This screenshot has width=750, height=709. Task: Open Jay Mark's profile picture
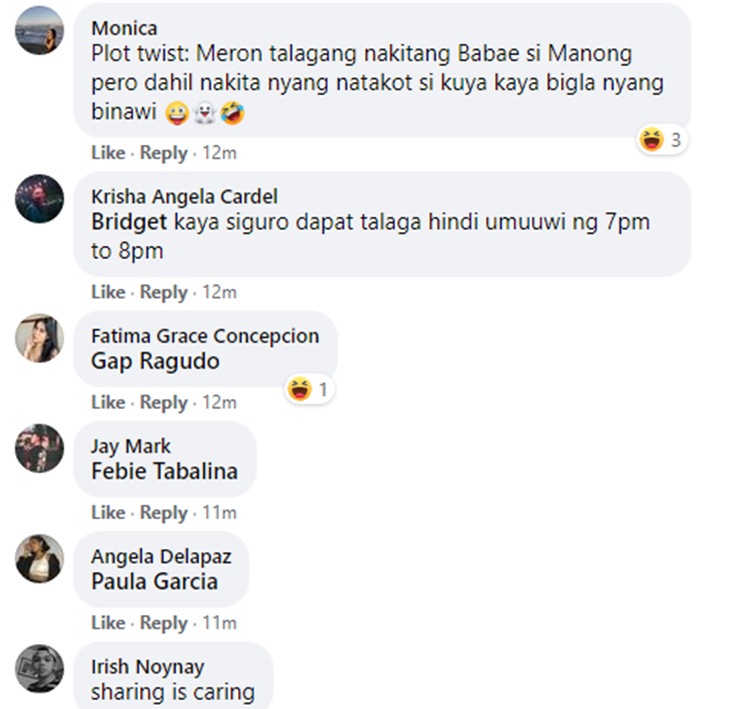pos(39,448)
